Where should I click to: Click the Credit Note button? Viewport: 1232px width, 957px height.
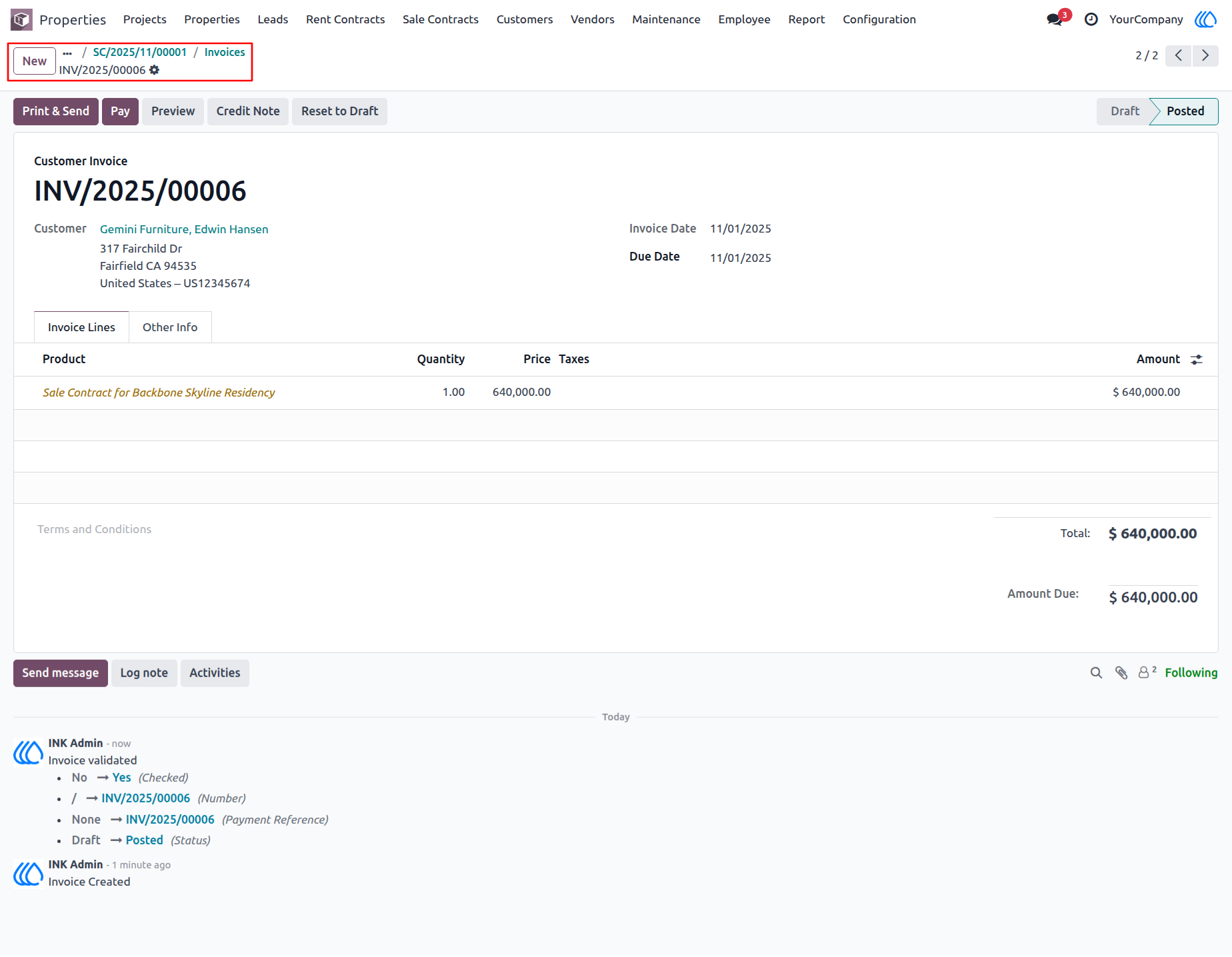point(248,111)
